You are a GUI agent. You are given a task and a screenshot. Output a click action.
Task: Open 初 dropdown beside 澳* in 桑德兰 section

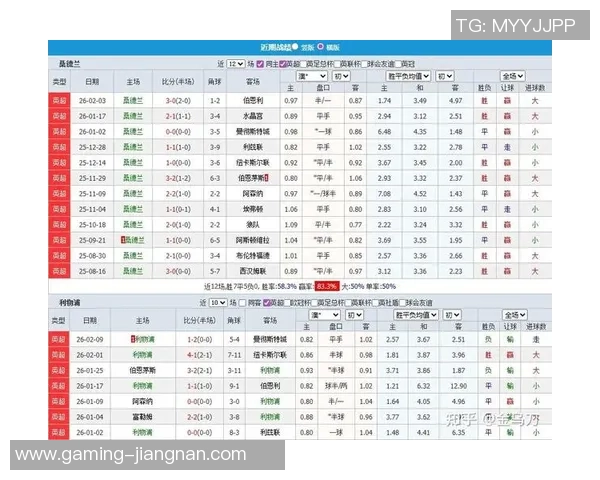tap(341, 76)
